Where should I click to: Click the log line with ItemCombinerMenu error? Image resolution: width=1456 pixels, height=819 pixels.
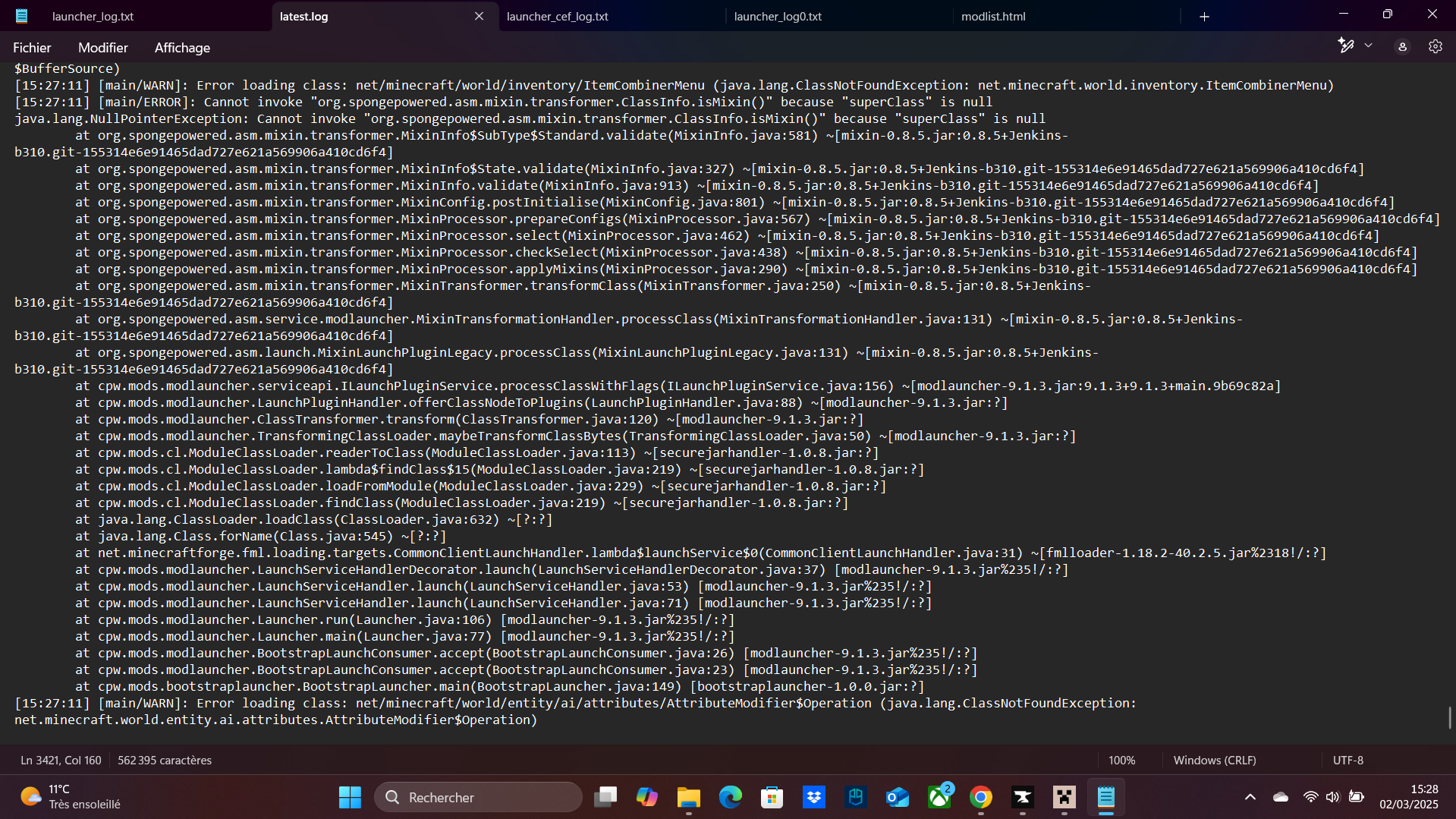(674, 85)
